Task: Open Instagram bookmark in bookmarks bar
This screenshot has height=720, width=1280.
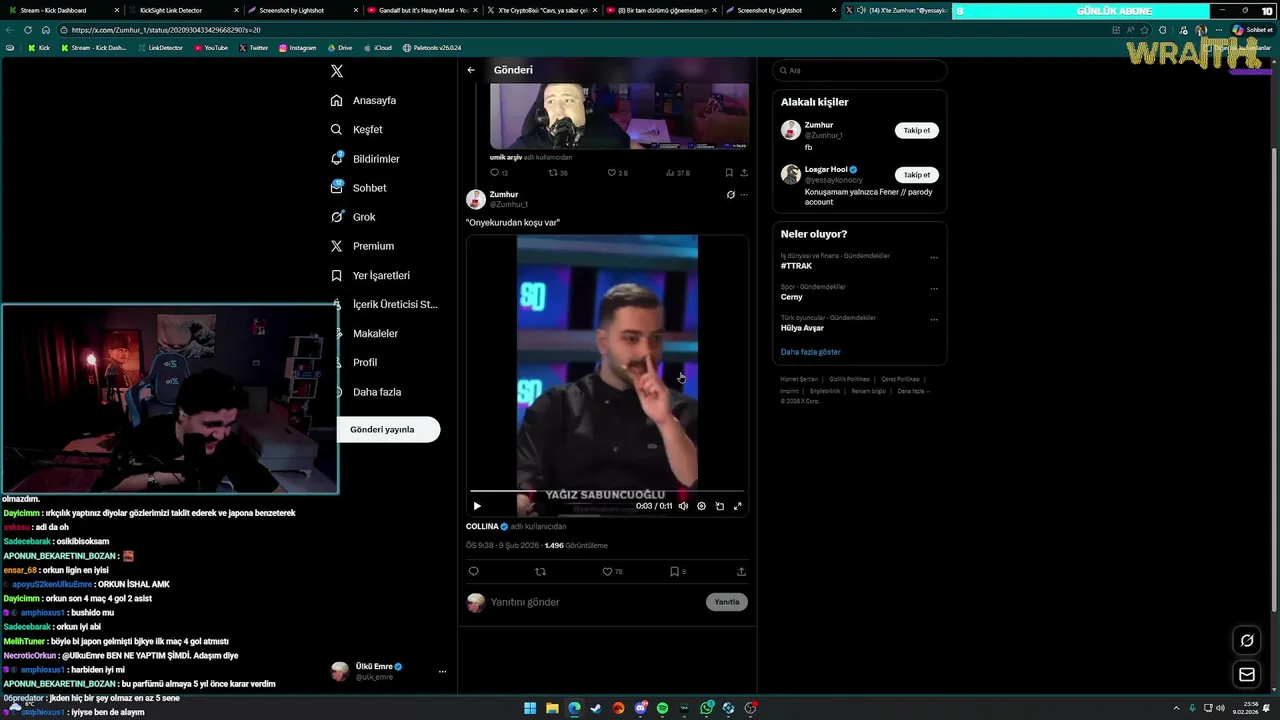Action: point(297,48)
